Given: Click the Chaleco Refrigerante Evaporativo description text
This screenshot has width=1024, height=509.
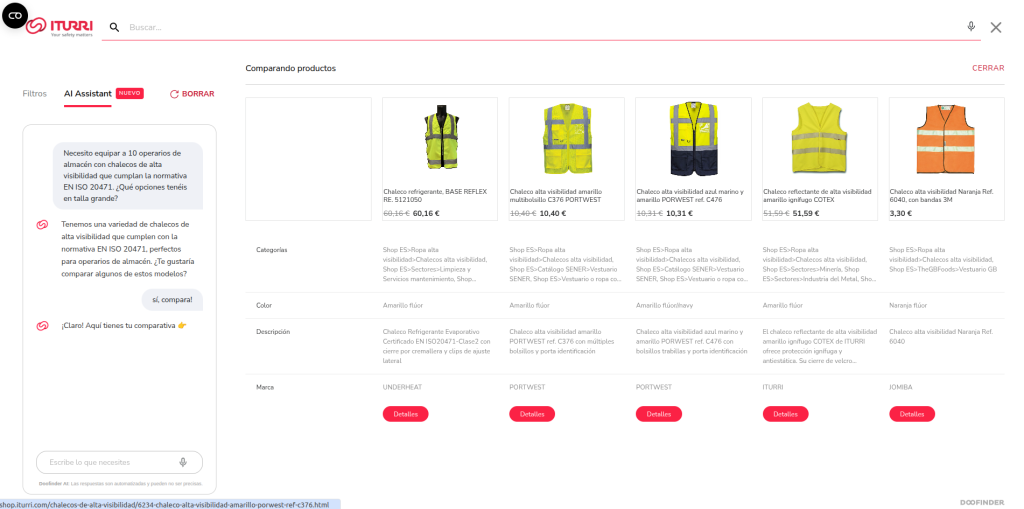Looking at the screenshot, I should [437, 346].
